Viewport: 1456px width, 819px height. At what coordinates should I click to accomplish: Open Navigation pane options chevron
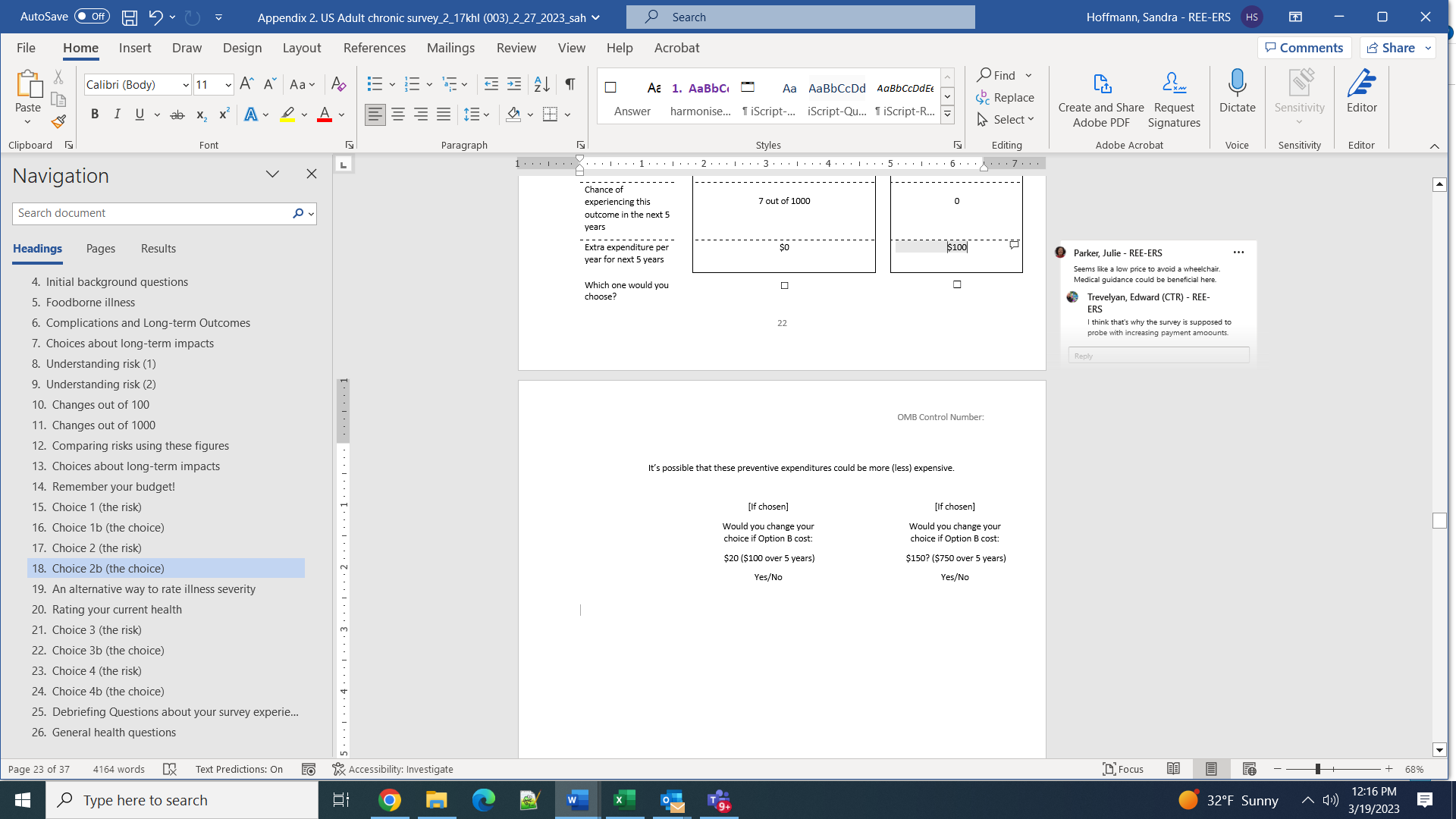[x=272, y=174]
